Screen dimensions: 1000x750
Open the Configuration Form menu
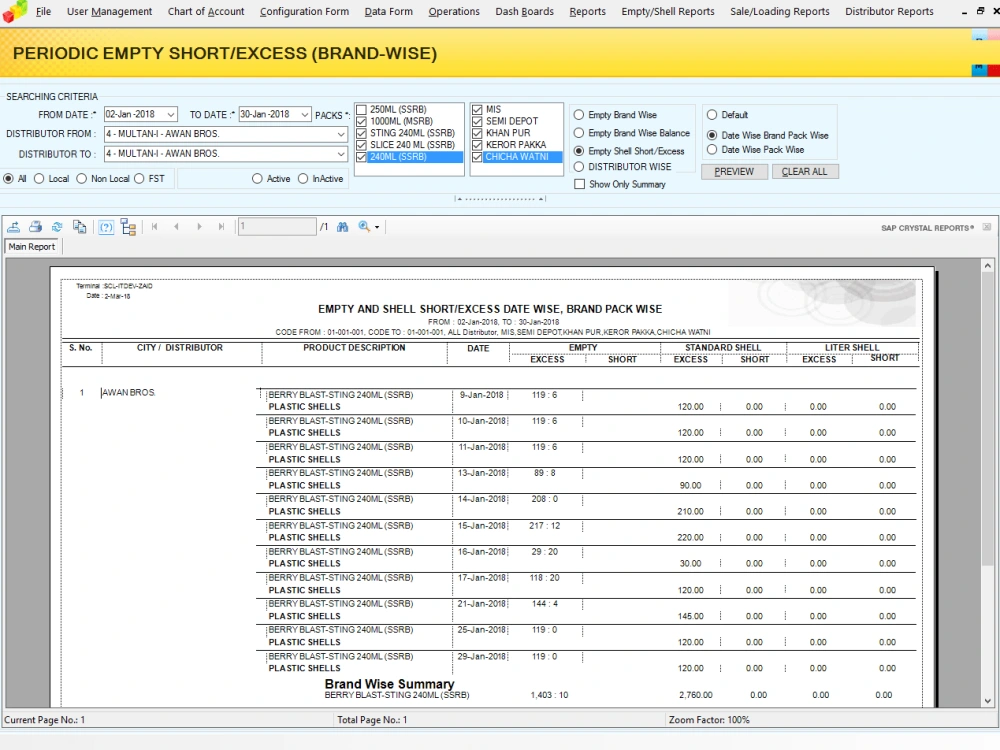(x=304, y=11)
